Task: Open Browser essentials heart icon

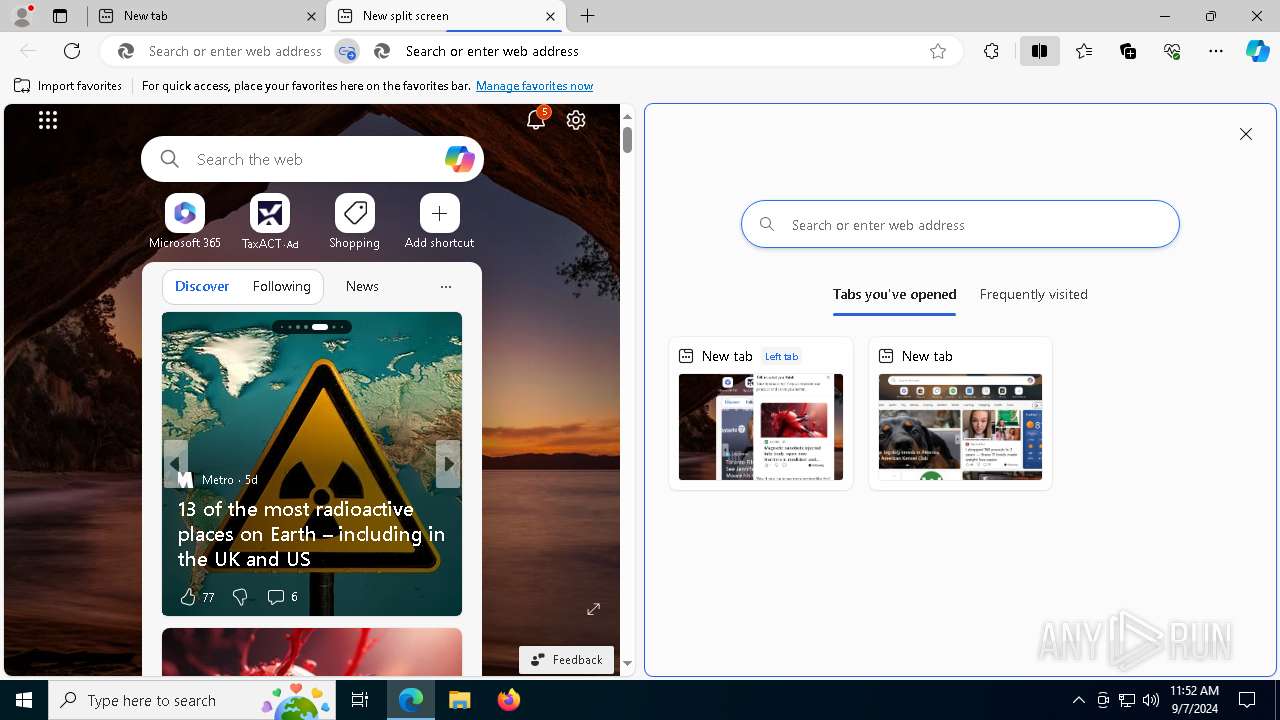Action: 1172,51
